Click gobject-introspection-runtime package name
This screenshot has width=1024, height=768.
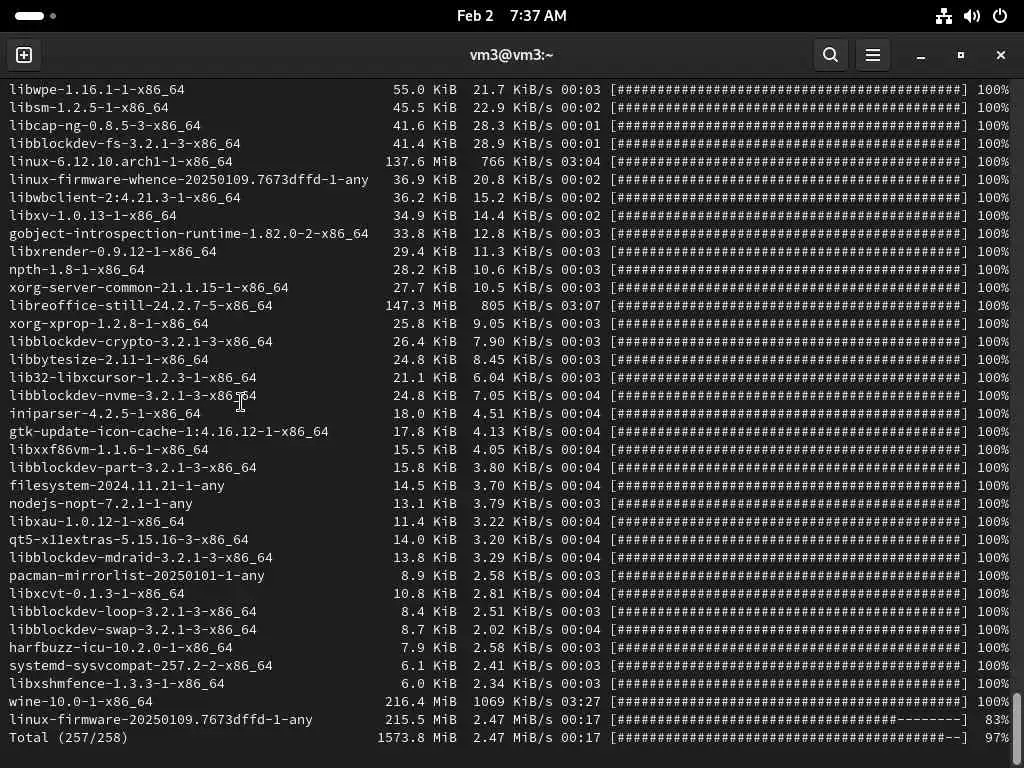[189, 233]
